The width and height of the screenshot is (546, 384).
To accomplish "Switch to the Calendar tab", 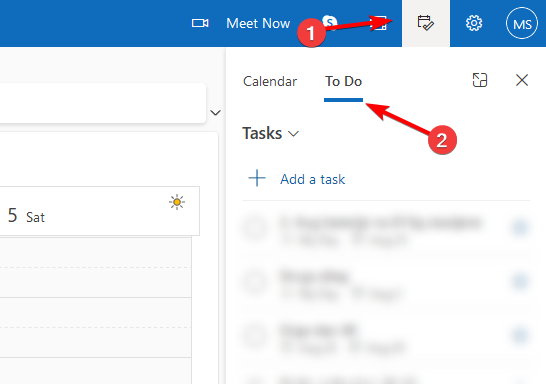I will pyautogui.click(x=270, y=81).
